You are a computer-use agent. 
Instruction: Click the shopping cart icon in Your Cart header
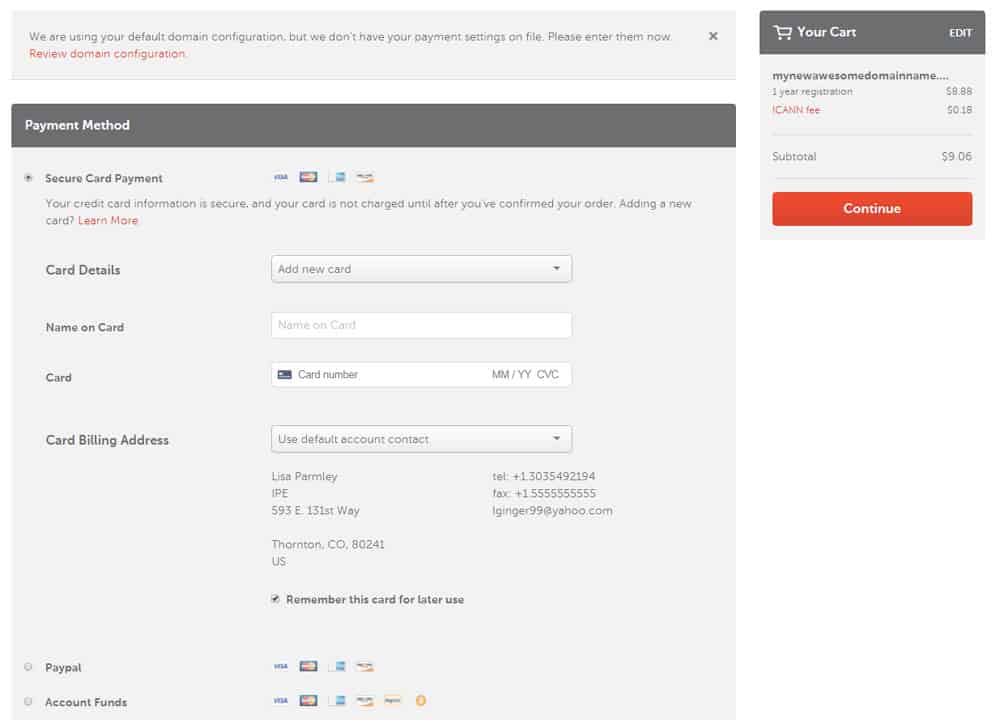[x=783, y=32]
